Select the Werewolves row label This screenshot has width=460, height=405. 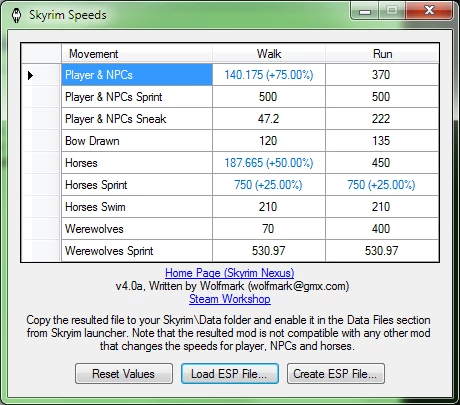coord(137,229)
